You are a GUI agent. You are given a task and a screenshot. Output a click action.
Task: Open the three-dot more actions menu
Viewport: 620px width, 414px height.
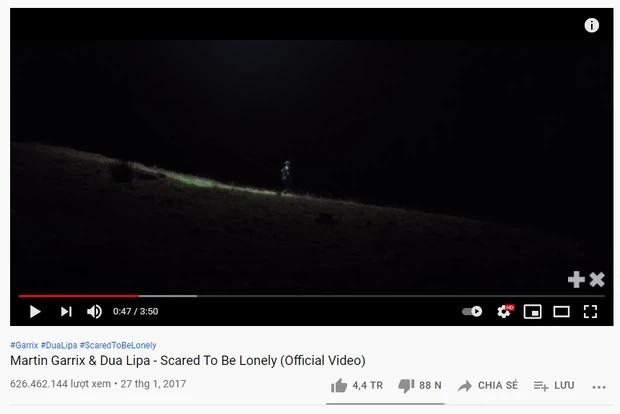(x=599, y=387)
